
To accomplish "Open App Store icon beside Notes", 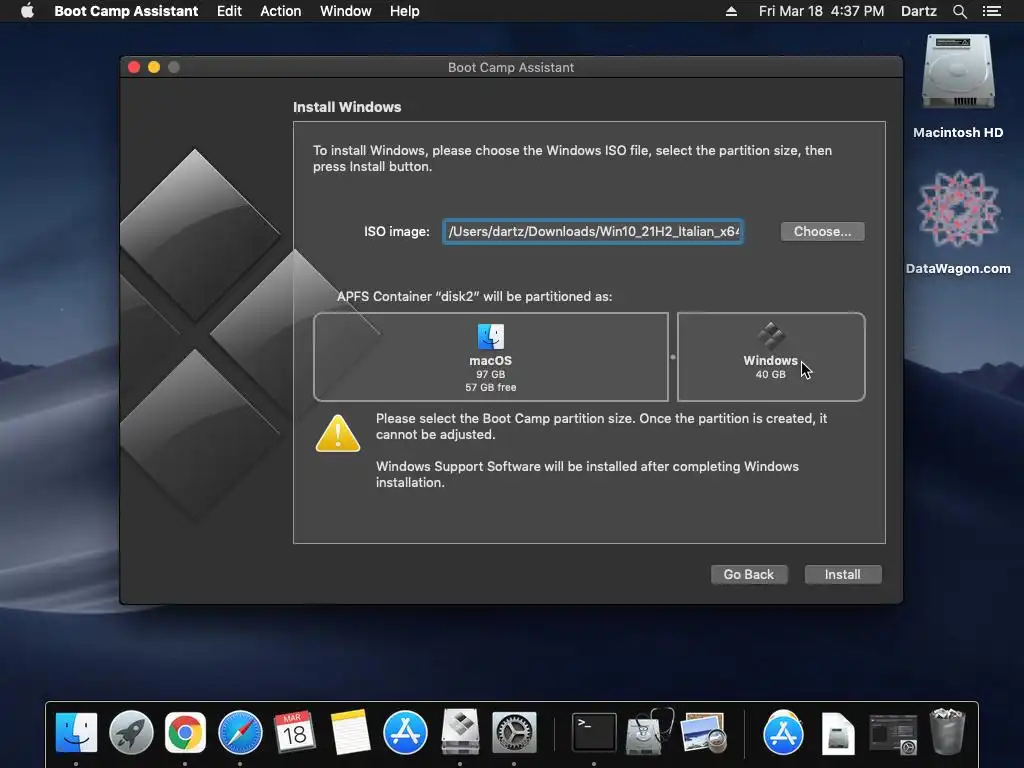I will pos(405,732).
